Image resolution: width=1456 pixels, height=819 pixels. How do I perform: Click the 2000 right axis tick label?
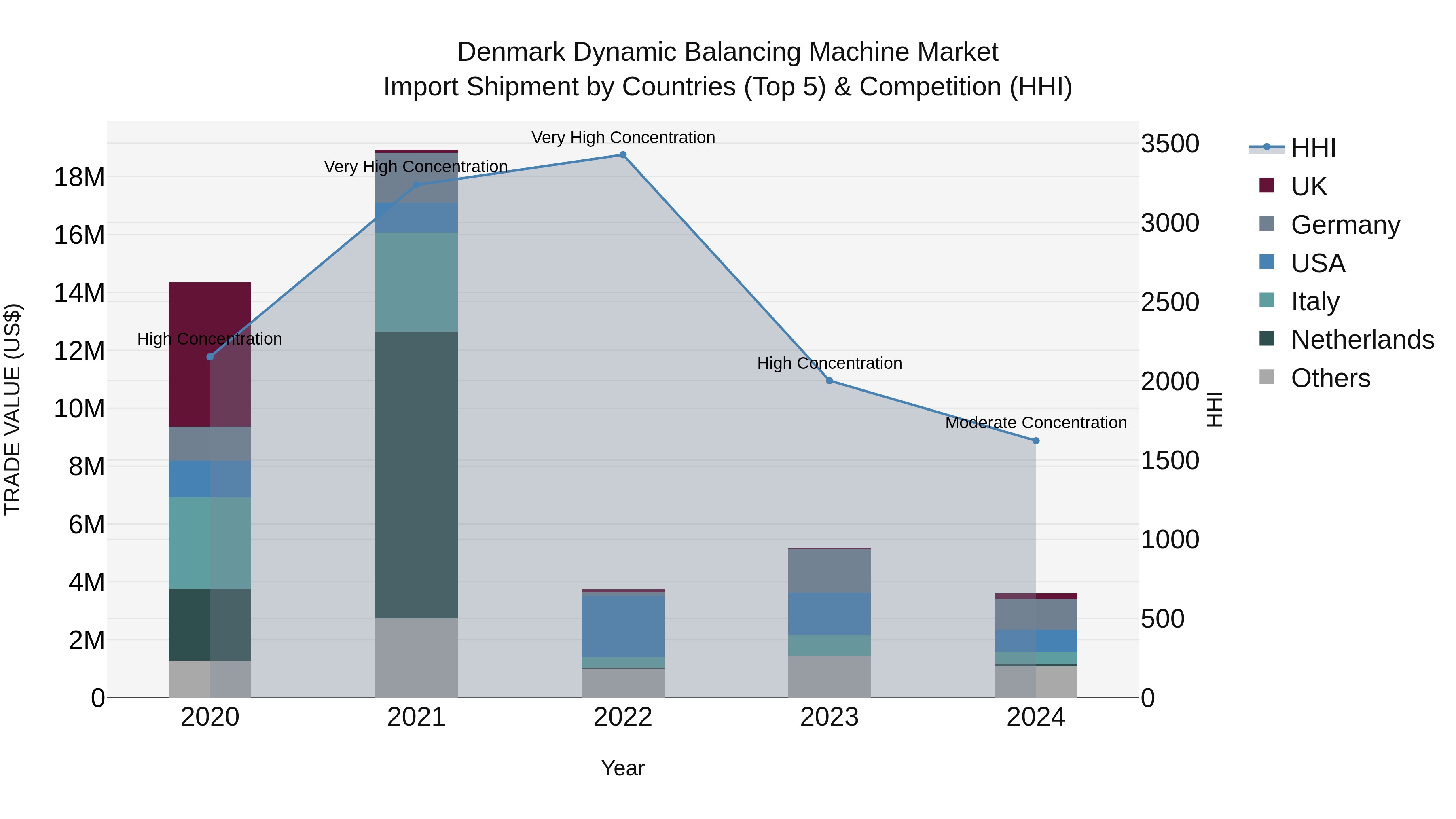pos(1170,381)
